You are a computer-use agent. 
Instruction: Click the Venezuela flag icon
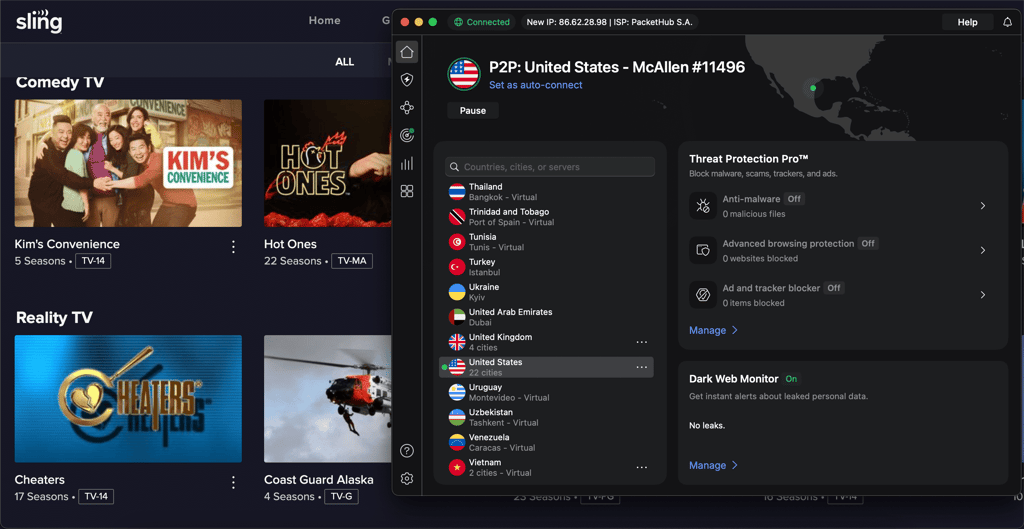457,442
